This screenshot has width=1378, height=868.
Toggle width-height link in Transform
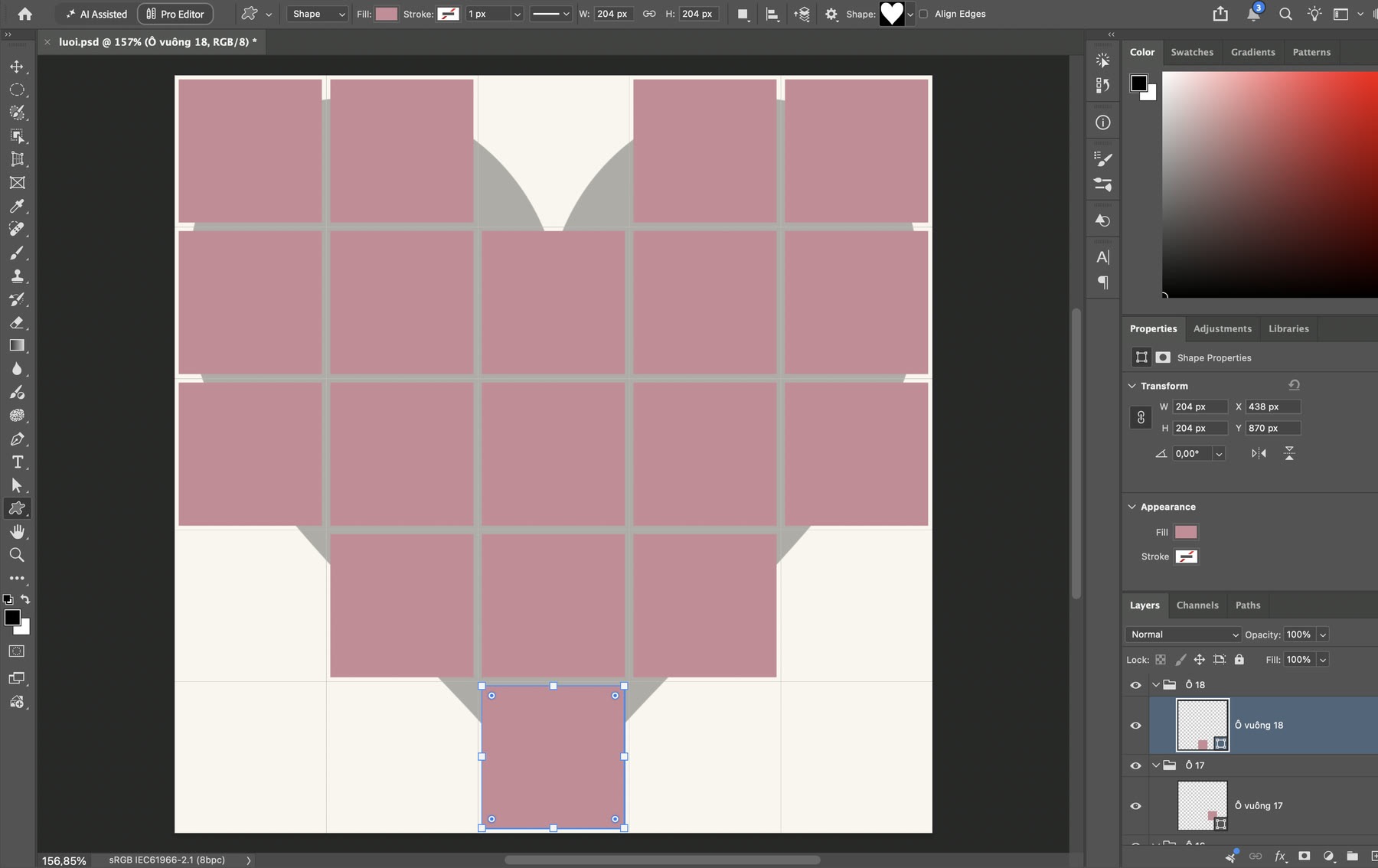[x=1141, y=417]
